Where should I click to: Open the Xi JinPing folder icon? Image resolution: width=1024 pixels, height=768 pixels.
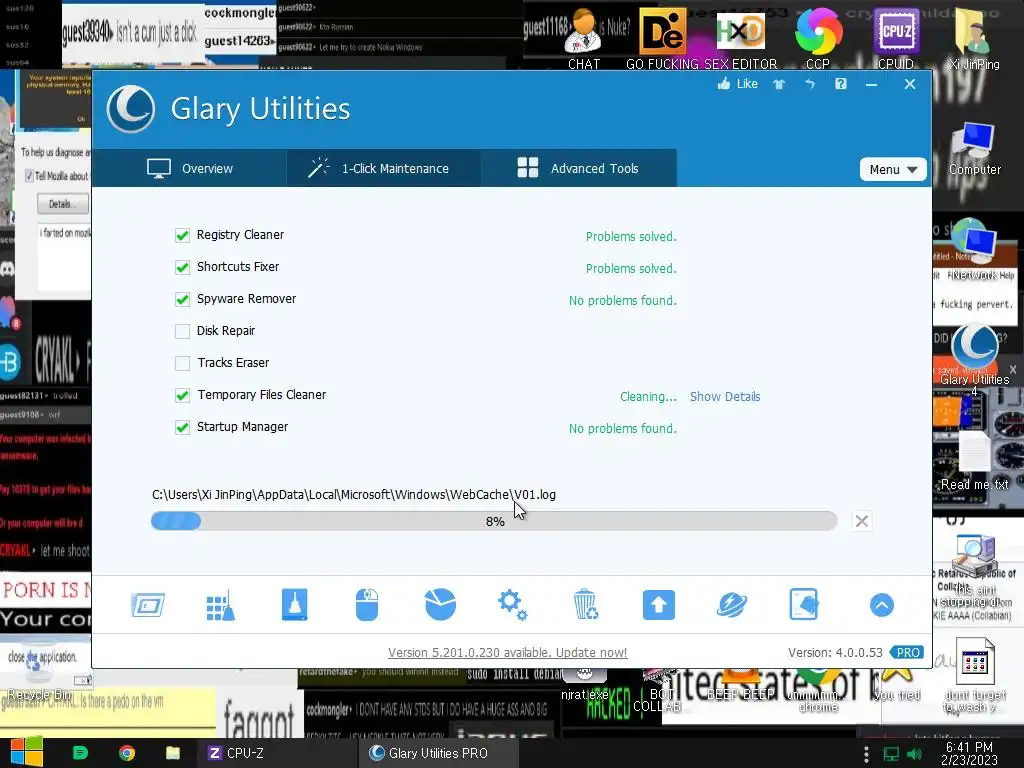974,39
